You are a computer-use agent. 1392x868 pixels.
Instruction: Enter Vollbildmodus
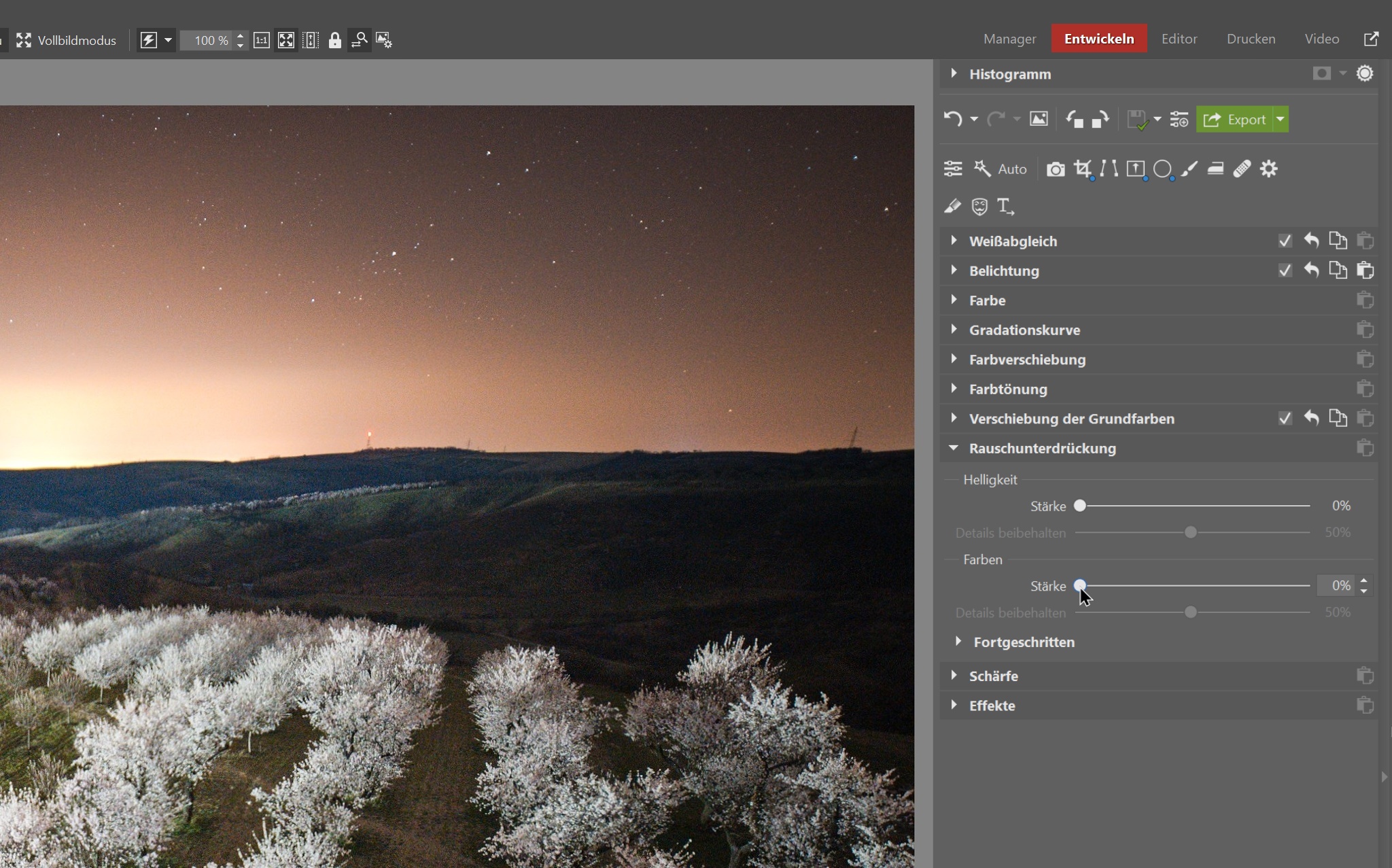click(x=67, y=41)
